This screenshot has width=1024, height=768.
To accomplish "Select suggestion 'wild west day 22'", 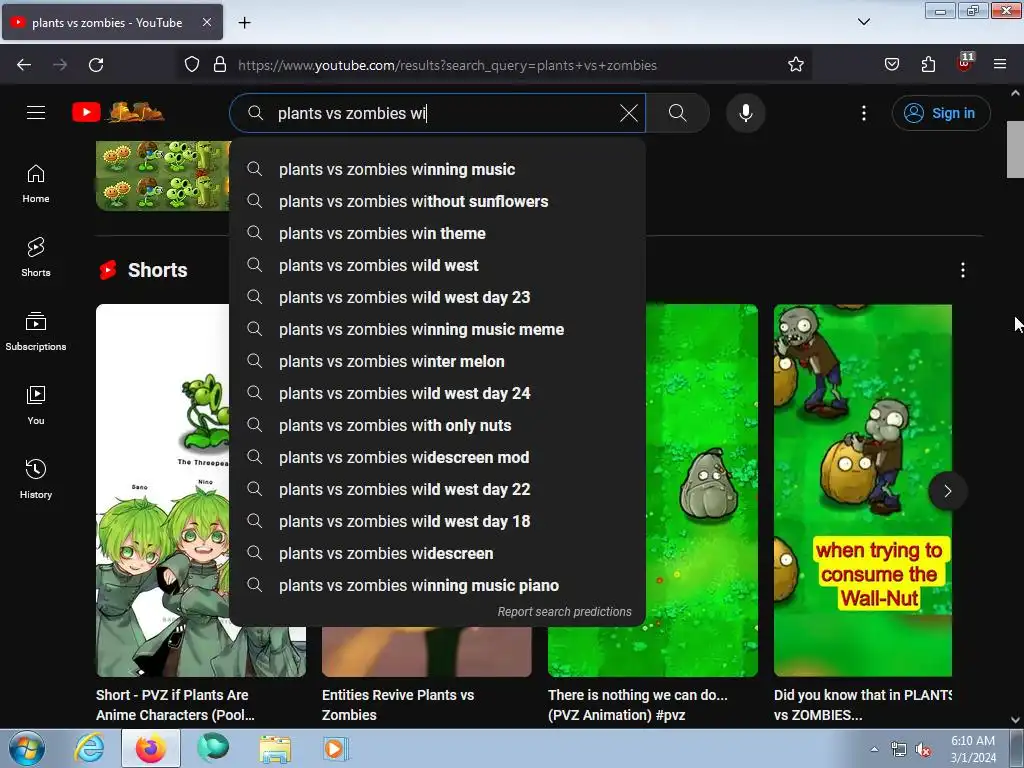I will pos(438,489).
